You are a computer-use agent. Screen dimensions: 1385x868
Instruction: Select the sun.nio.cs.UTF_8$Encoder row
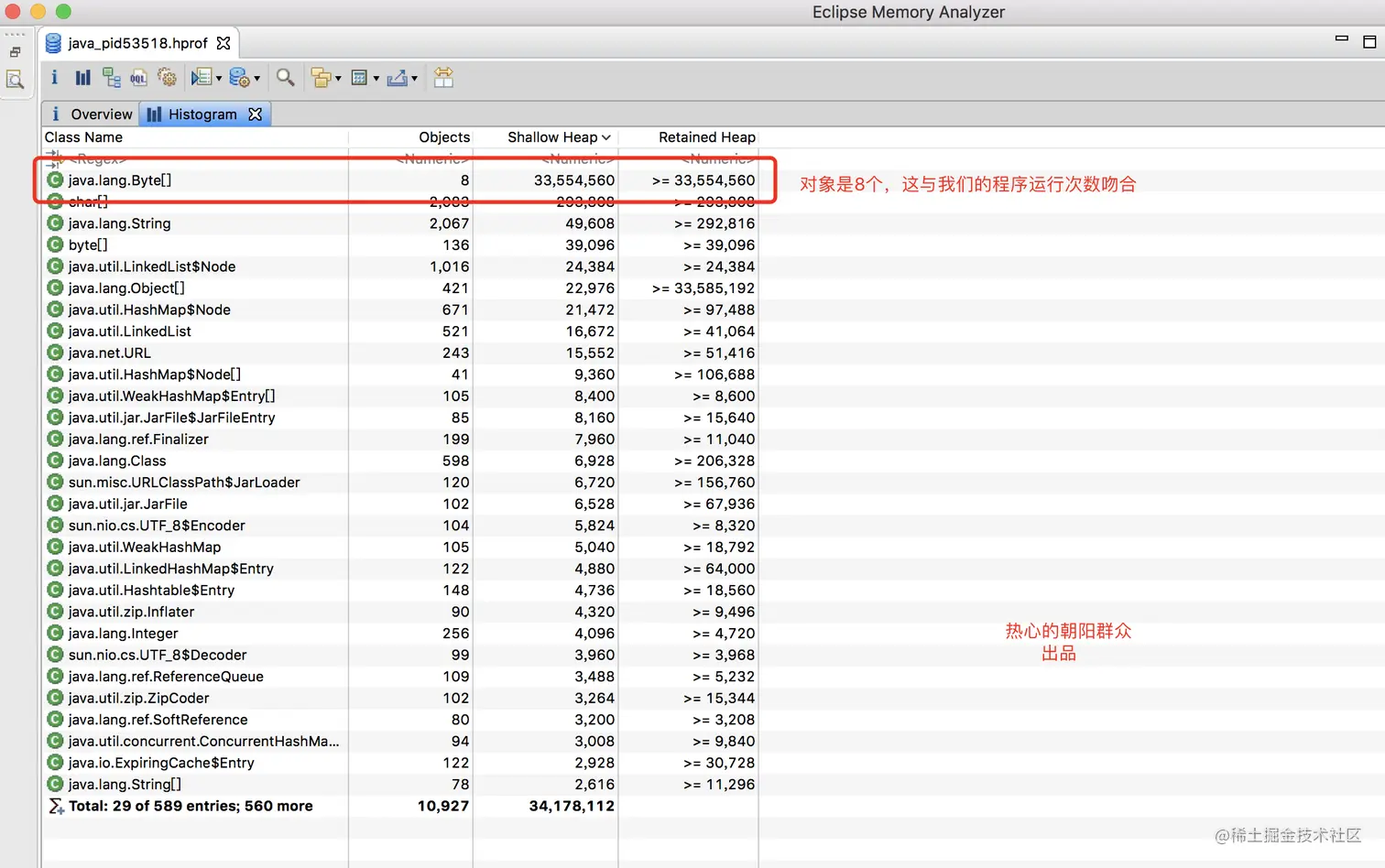click(400, 526)
